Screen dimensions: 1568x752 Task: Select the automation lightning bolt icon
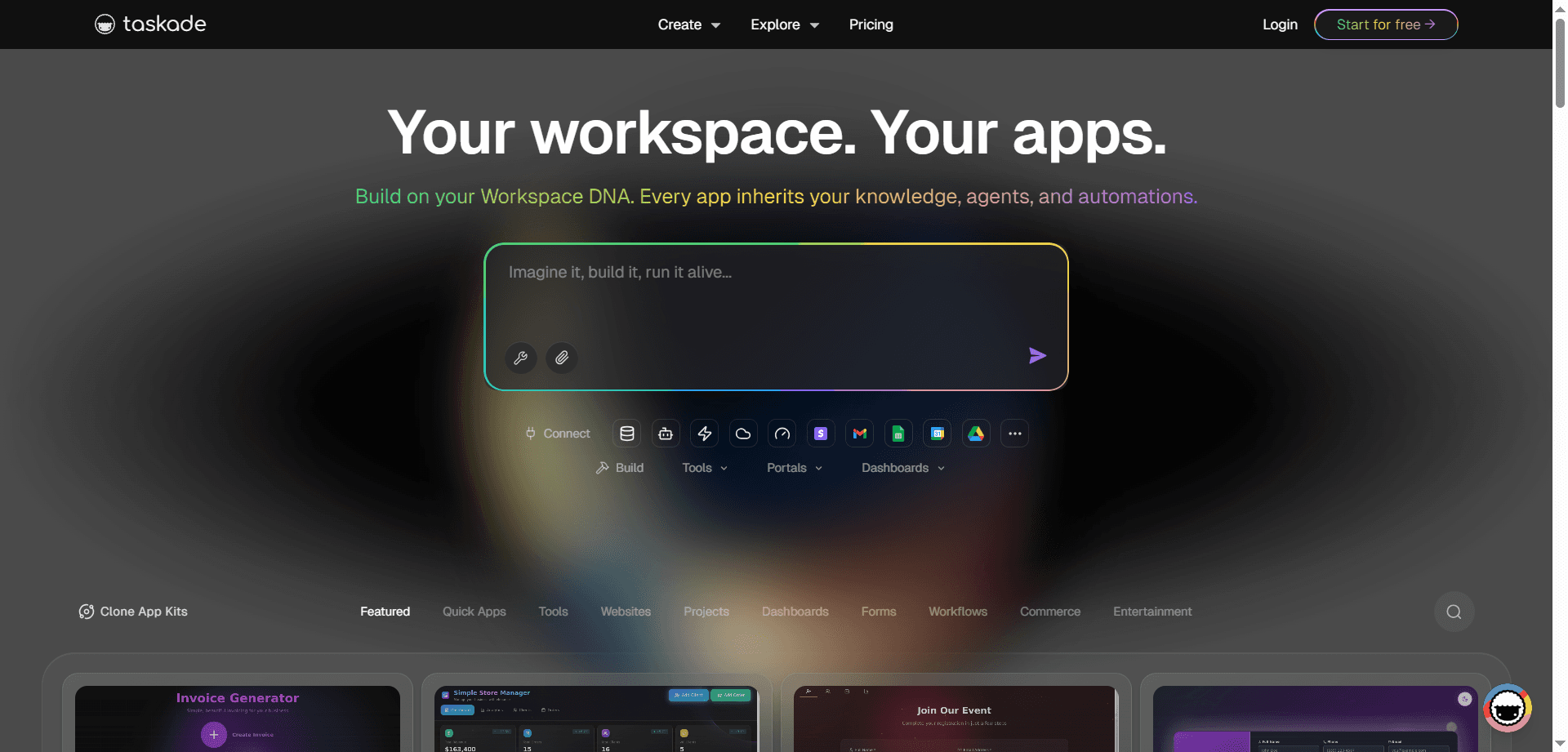[x=704, y=433]
